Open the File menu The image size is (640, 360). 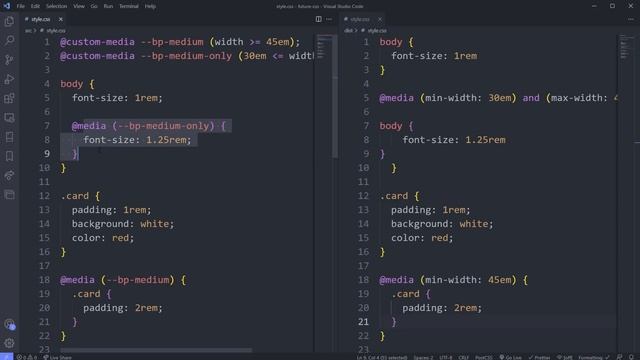(x=20, y=6)
